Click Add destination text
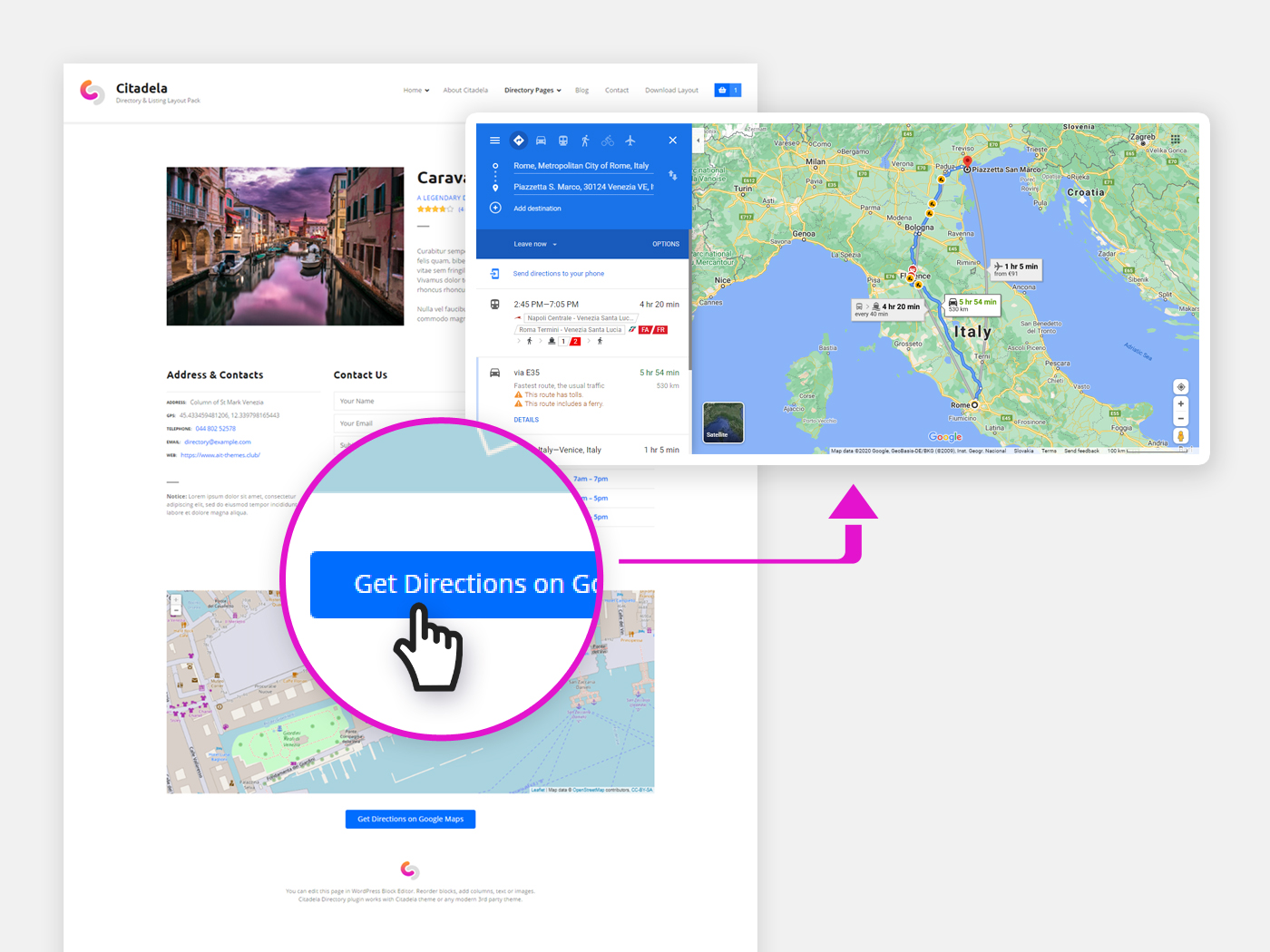1270x952 pixels. click(x=537, y=209)
